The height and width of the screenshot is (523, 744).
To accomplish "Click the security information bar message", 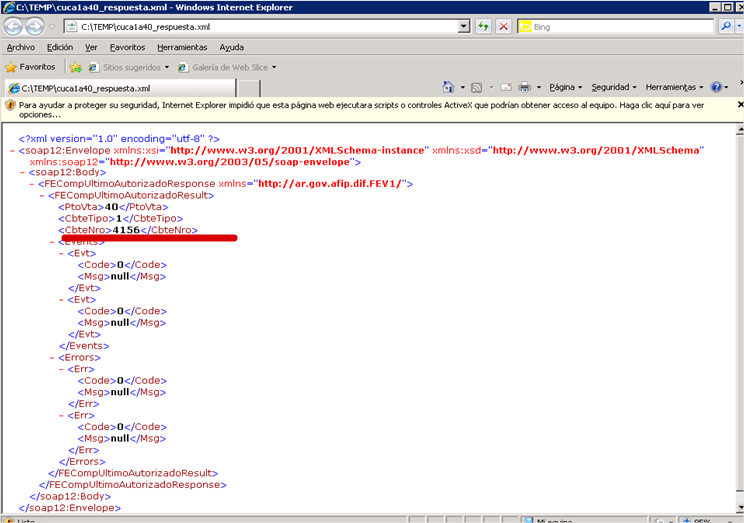I will pyautogui.click(x=361, y=110).
